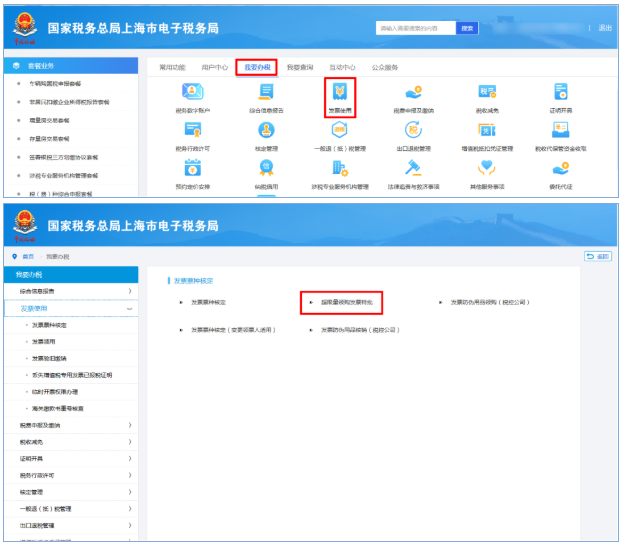Click 套餐业务 cube icon in sidebar header

pyautogui.click(x=16, y=66)
